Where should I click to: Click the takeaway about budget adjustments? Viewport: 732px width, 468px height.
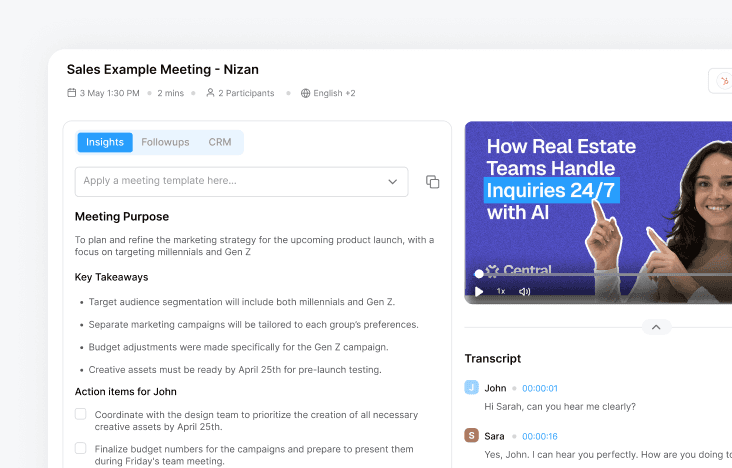pos(239,347)
